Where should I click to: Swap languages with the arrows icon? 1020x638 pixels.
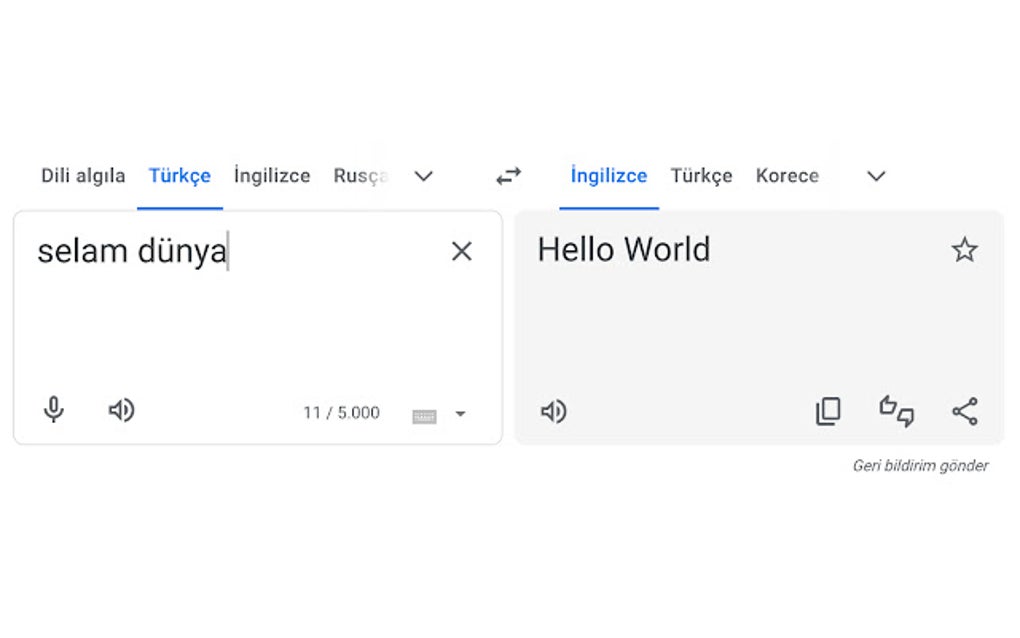(x=509, y=176)
